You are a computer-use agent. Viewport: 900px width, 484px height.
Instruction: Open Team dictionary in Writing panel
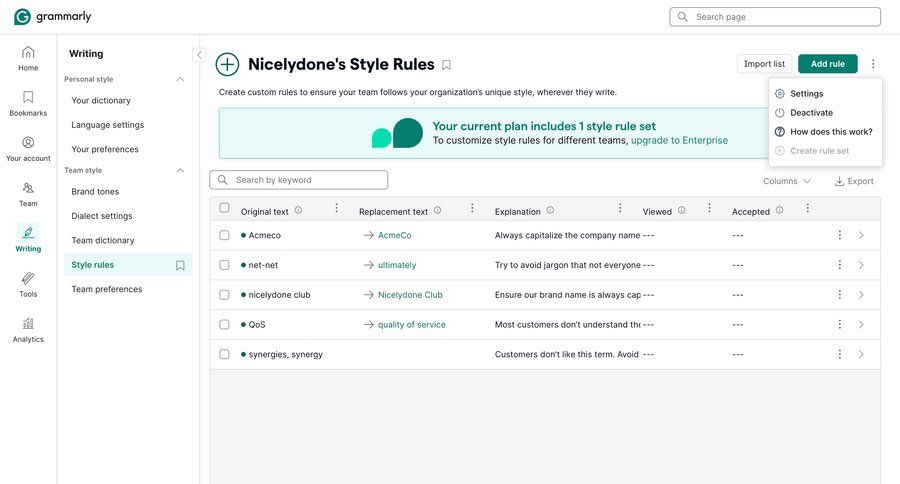tap(116, 240)
